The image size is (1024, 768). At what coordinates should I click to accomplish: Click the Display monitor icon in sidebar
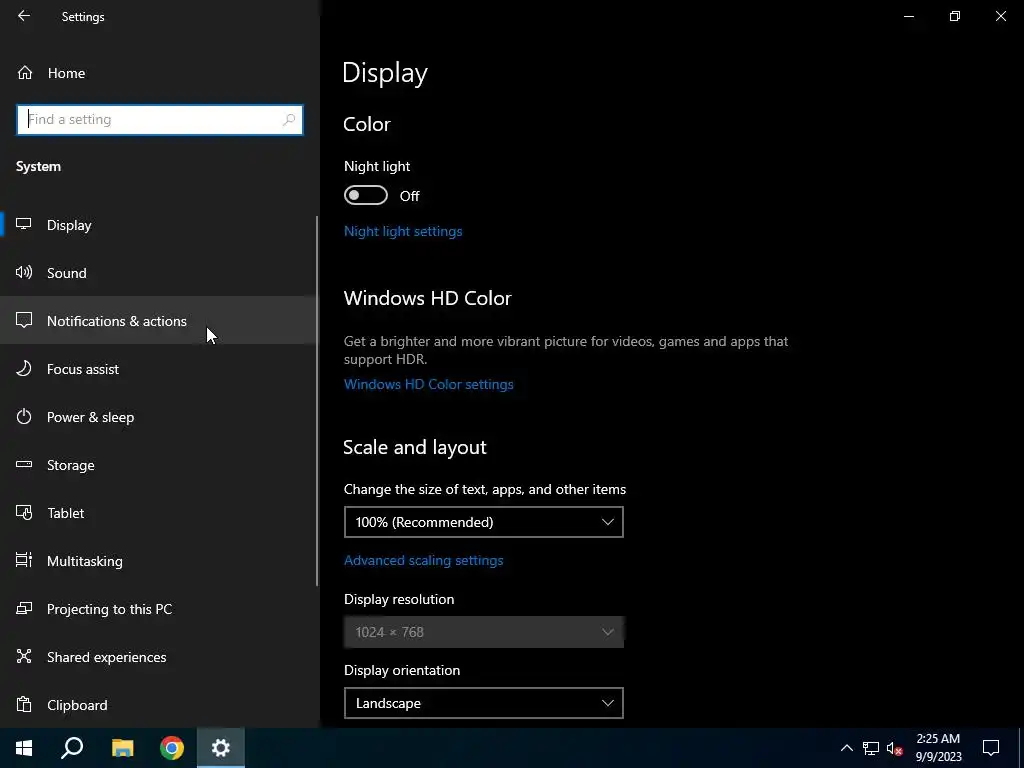pyautogui.click(x=24, y=224)
